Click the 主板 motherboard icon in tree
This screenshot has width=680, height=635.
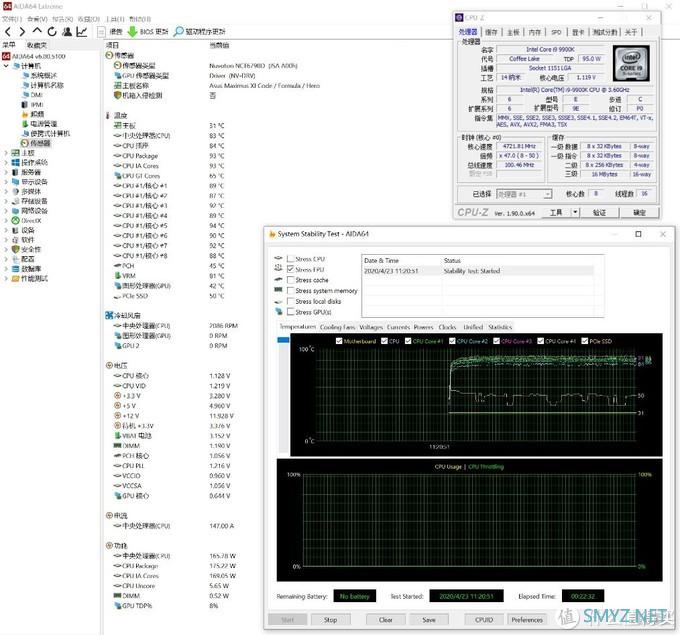[x=16, y=153]
